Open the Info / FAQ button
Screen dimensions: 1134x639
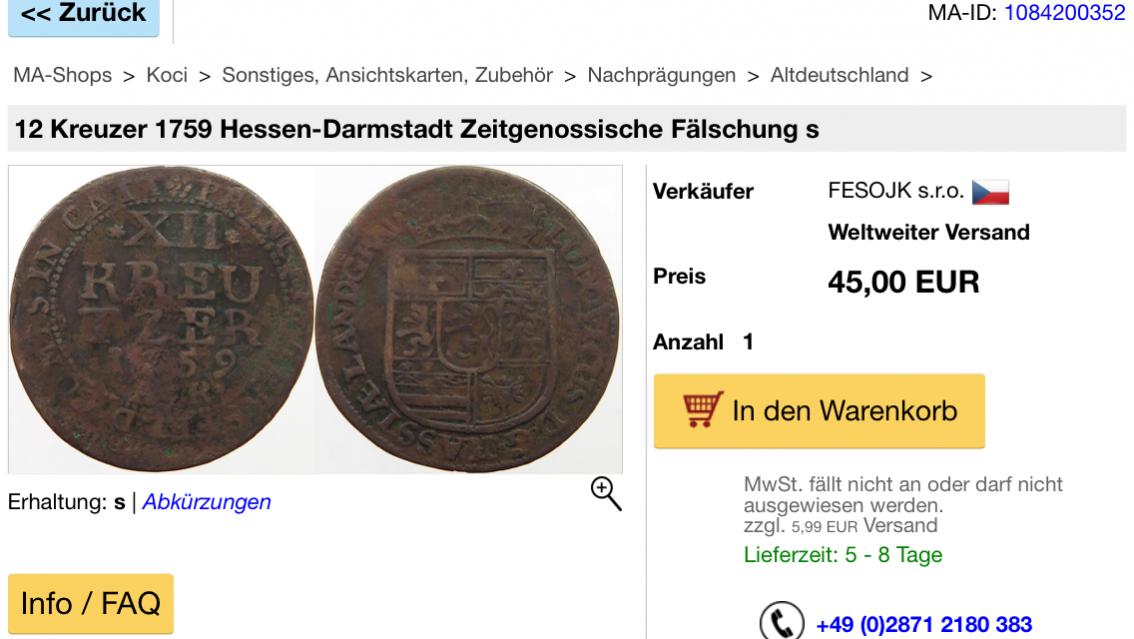(x=91, y=604)
